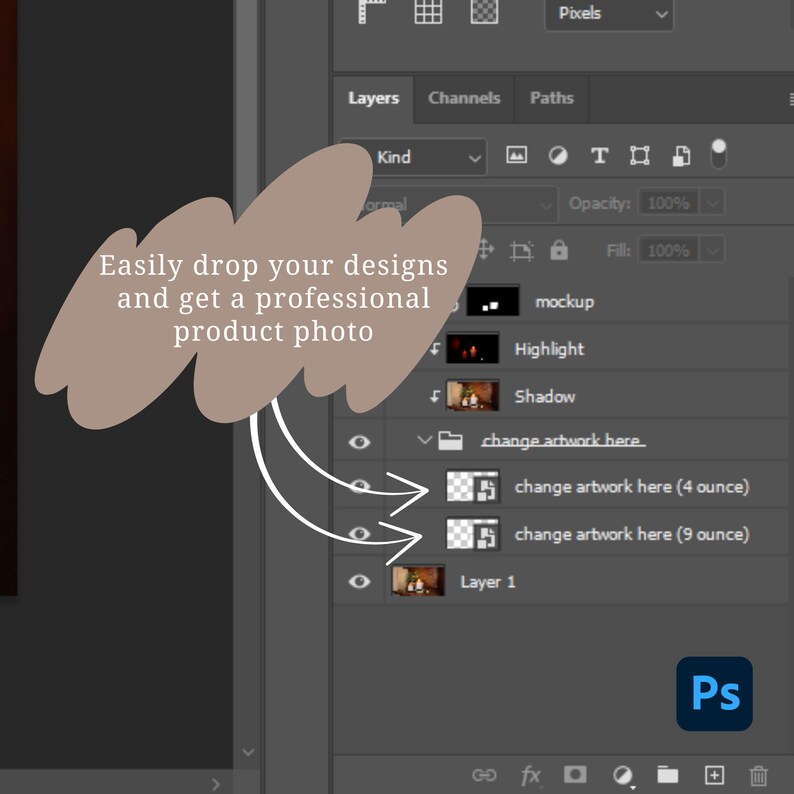This screenshot has height=794, width=794.
Task: Hide the change artwork here (4 ounce) layer
Action: pos(359,487)
